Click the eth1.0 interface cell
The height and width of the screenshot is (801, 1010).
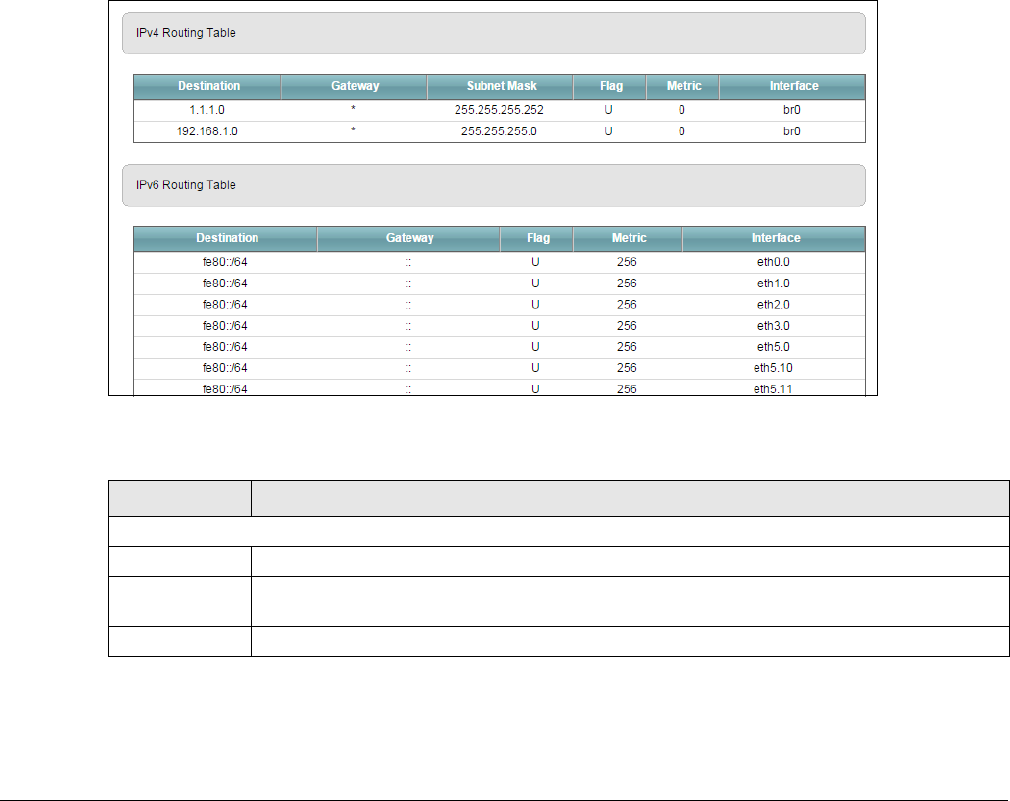(773, 283)
